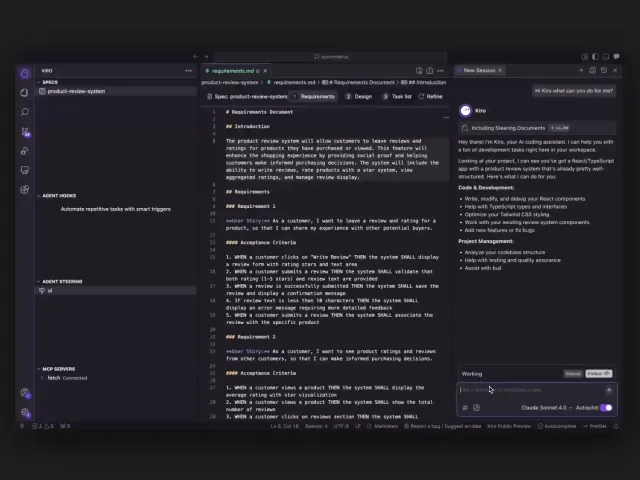The image size is (640, 480).
Task: Send message with the up arrow button
Action: pyautogui.click(x=609, y=391)
